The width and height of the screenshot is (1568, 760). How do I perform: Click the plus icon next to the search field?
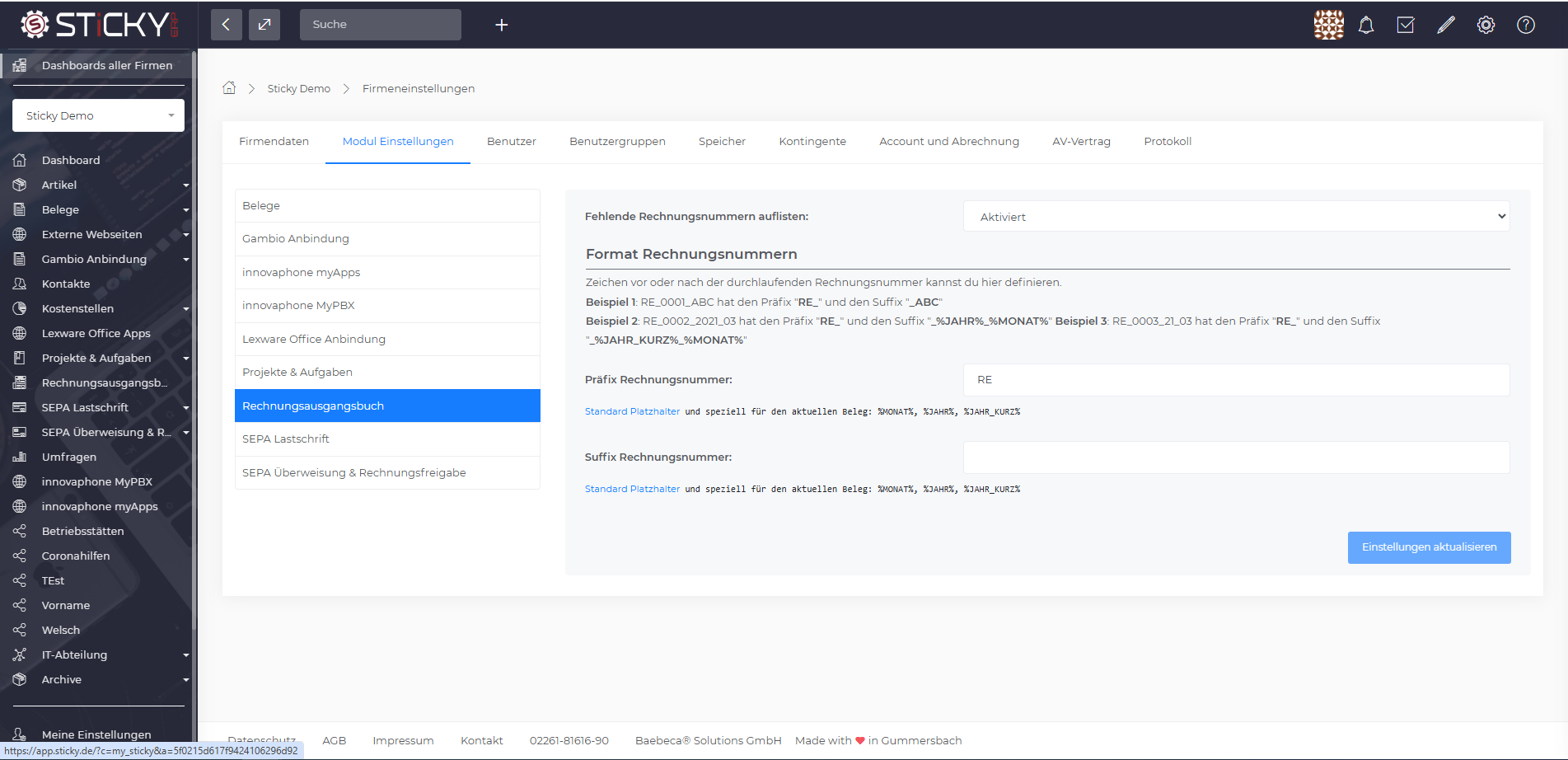pos(501,25)
